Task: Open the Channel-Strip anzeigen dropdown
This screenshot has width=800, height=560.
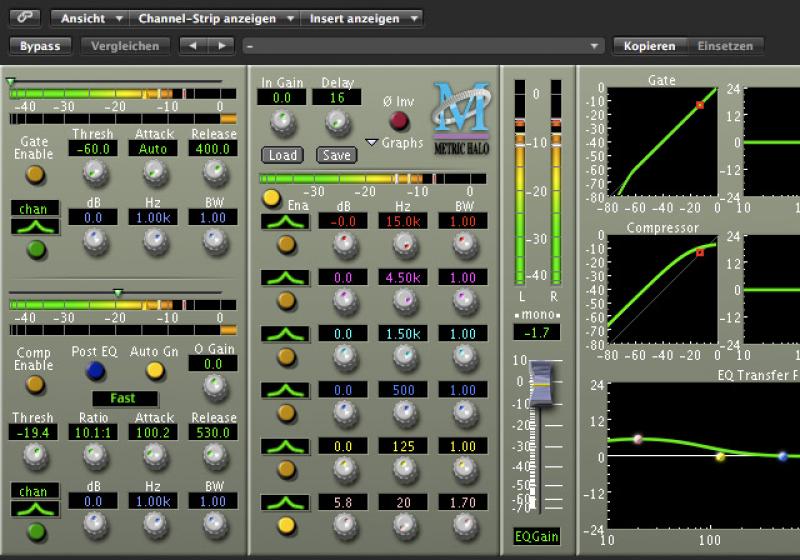Action: click(216, 18)
